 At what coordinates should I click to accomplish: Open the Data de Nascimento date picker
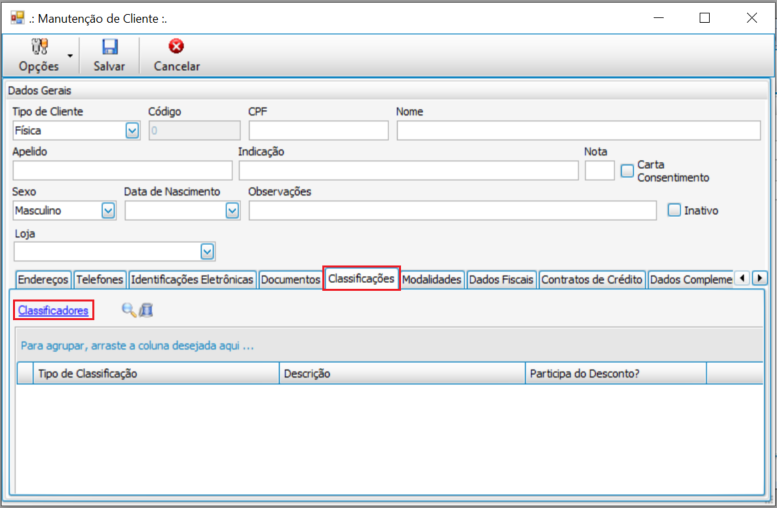coord(232,211)
